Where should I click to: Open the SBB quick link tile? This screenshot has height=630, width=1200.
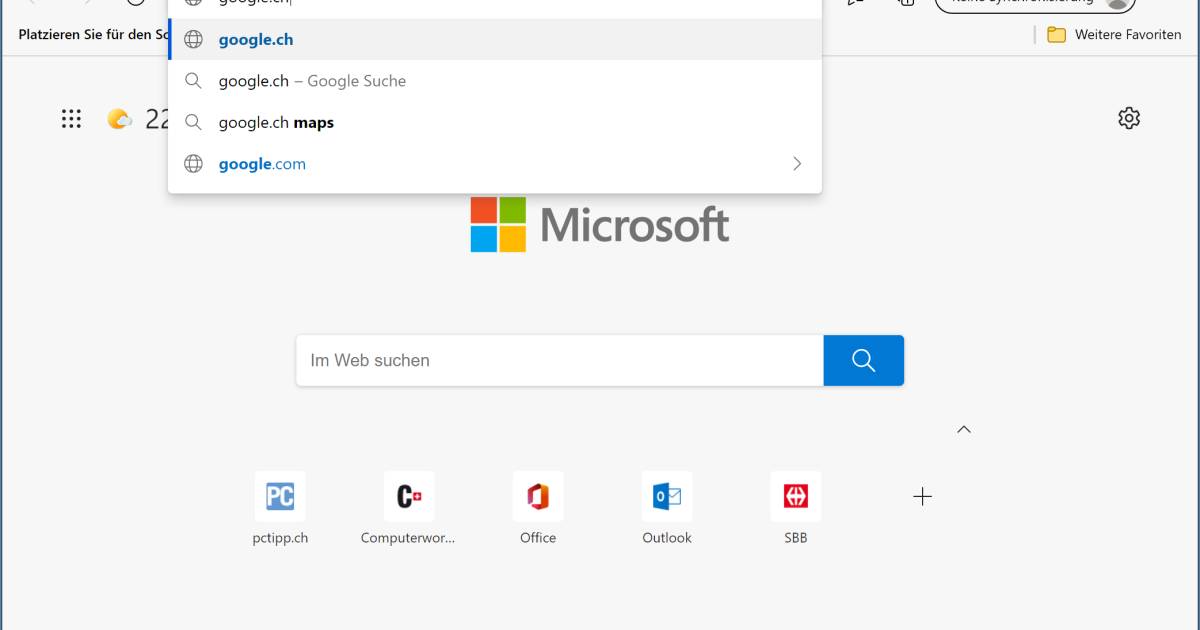point(796,497)
